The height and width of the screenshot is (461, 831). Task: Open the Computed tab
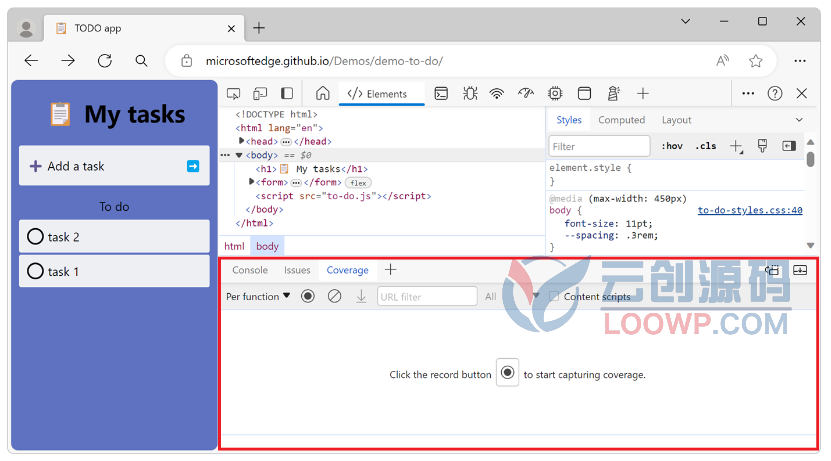(622, 120)
